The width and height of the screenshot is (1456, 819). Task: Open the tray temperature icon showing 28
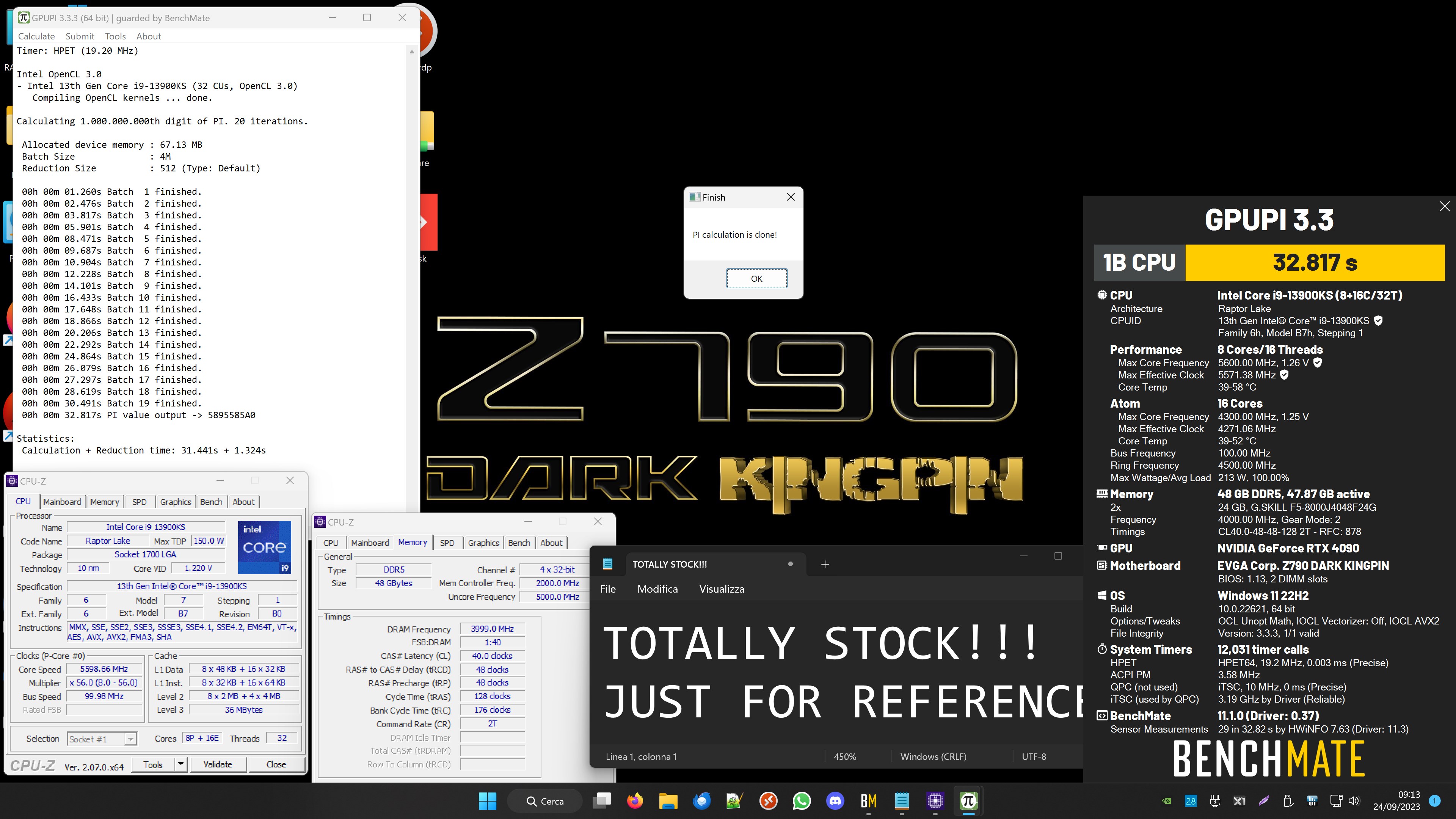click(x=1190, y=801)
